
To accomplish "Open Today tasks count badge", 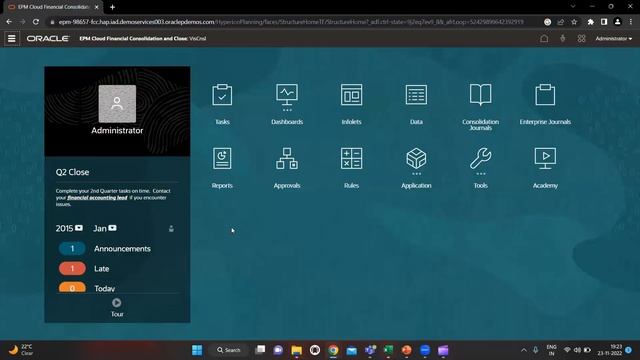I will (x=72, y=287).
